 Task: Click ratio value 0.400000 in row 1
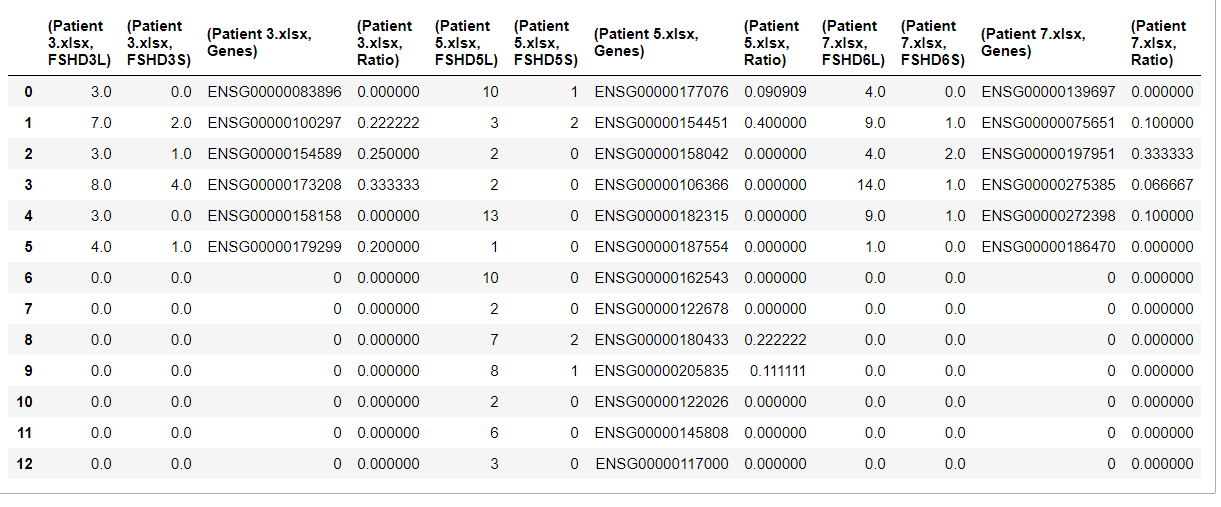click(x=776, y=123)
